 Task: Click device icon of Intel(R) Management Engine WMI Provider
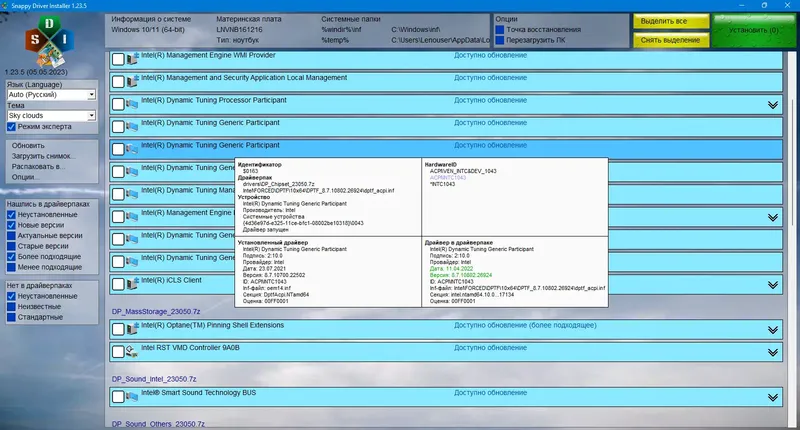[x=133, y=59]
